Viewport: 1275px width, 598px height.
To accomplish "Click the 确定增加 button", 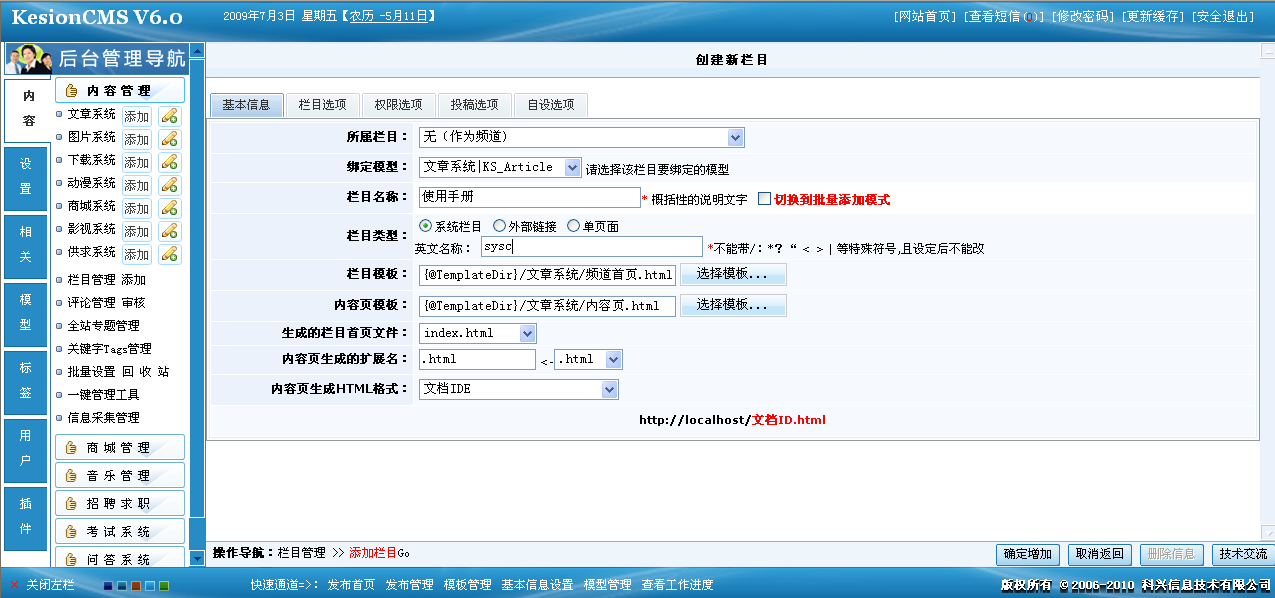I will click(1027, 554).
